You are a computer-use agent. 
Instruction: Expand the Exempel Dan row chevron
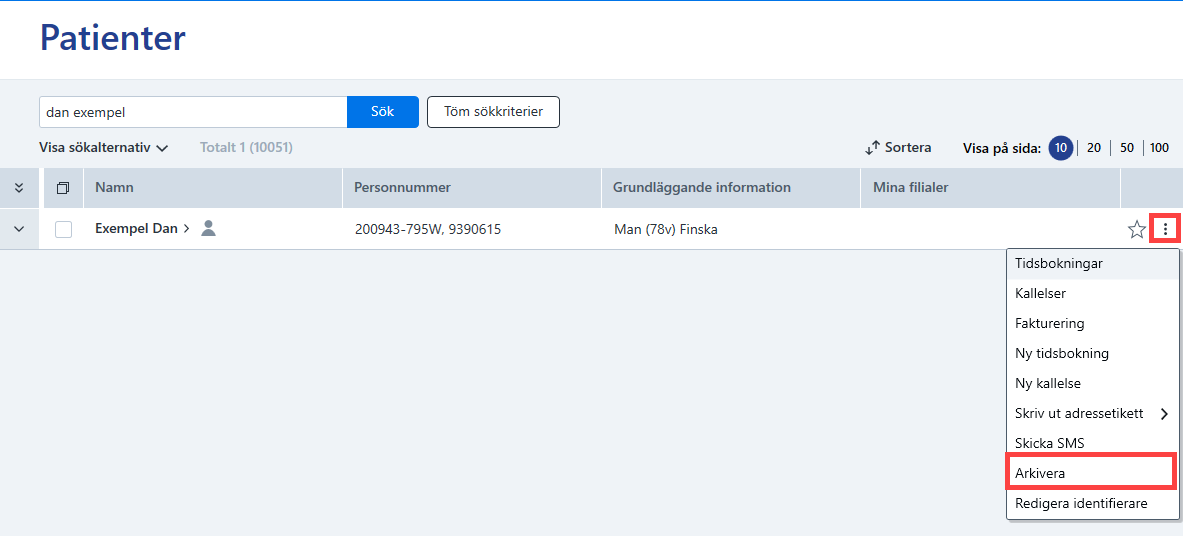point(19,229)
